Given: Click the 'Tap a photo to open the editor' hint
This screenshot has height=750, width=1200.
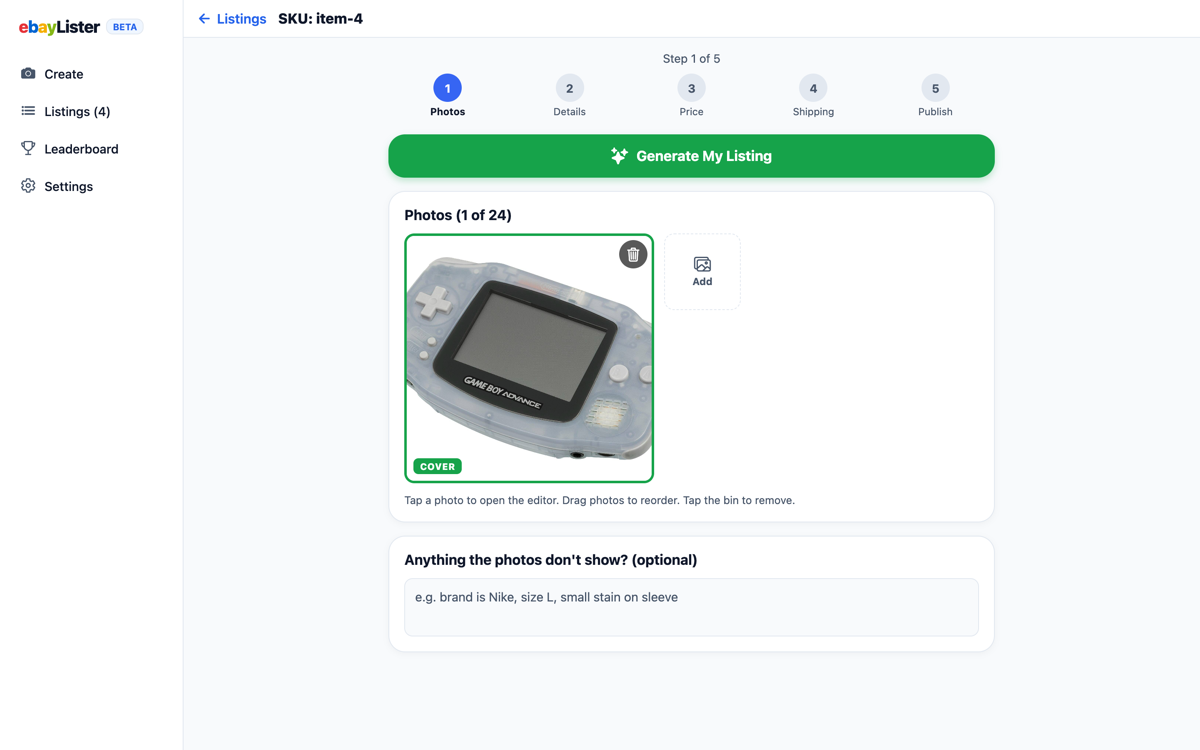Looking at the screenshot, I should pyautogui.click(x=599, y=500).
